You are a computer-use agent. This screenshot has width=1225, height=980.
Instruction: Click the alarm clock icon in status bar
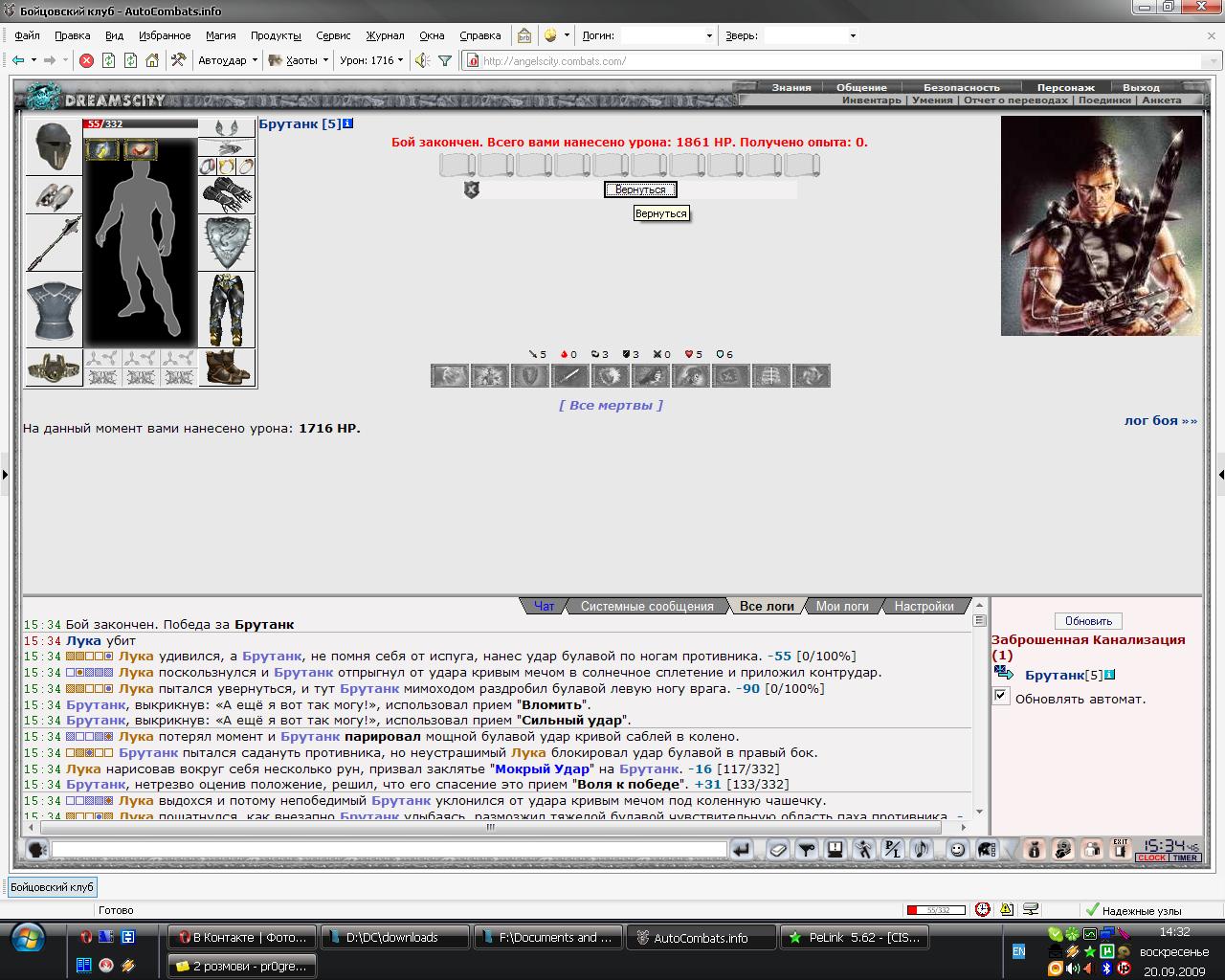coord(983,910)
